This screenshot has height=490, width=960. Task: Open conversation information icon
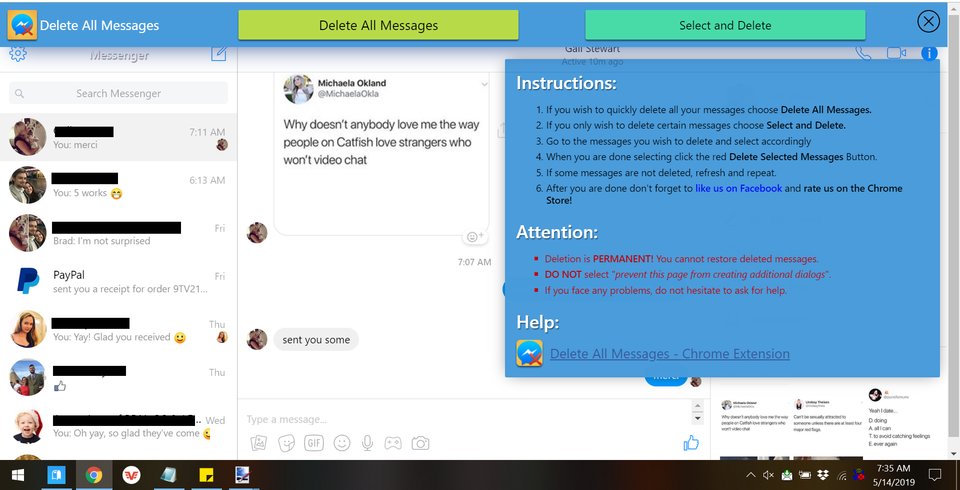pos(929,54)
